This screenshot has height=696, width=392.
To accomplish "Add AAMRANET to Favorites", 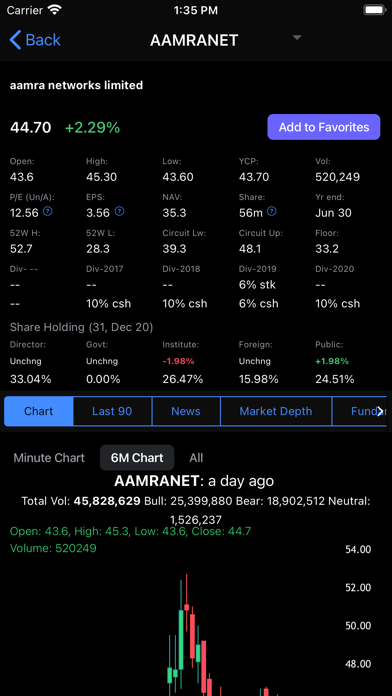I will tap(324, 127).
